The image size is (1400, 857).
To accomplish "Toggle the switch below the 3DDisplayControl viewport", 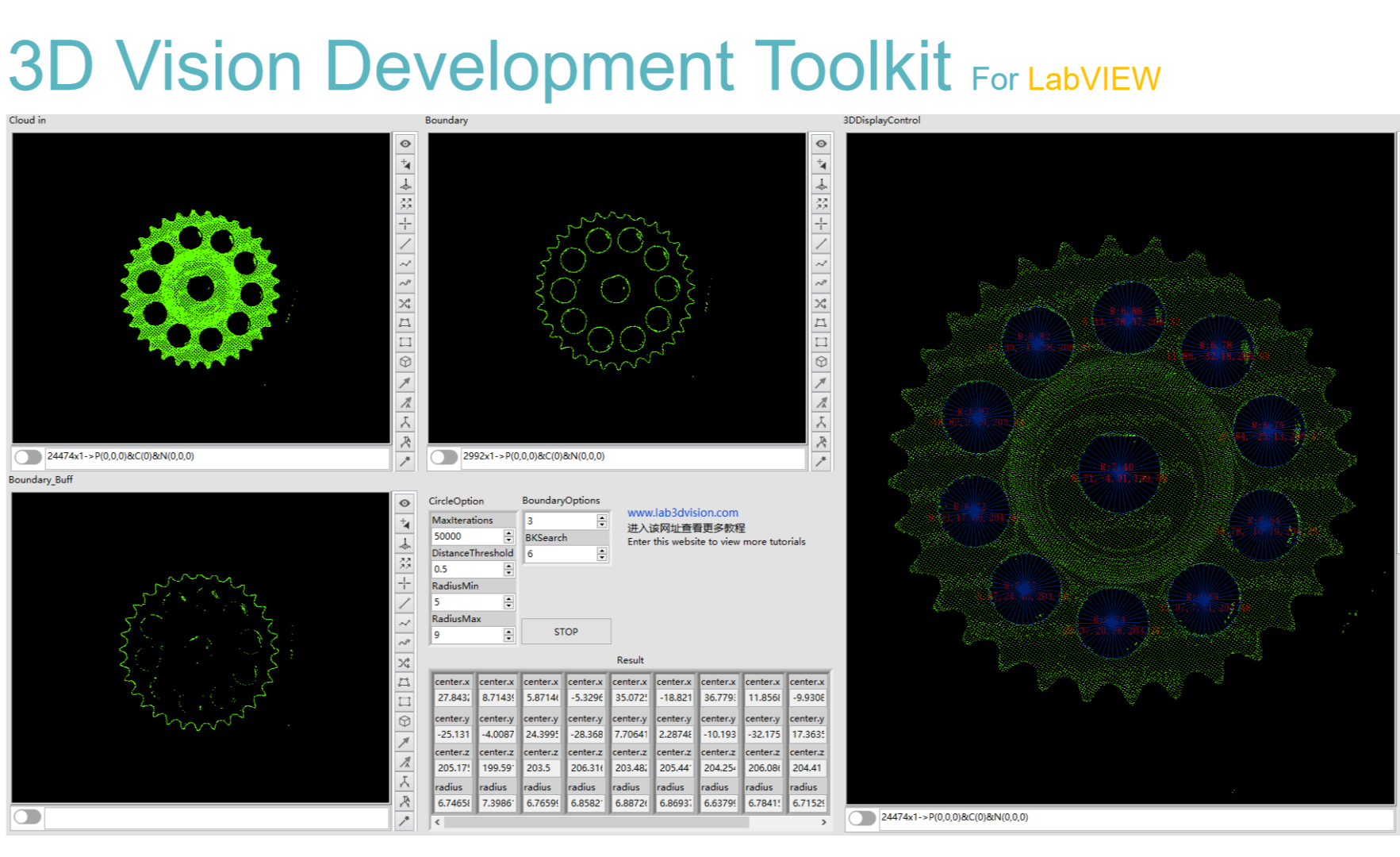I will [862, 816].
